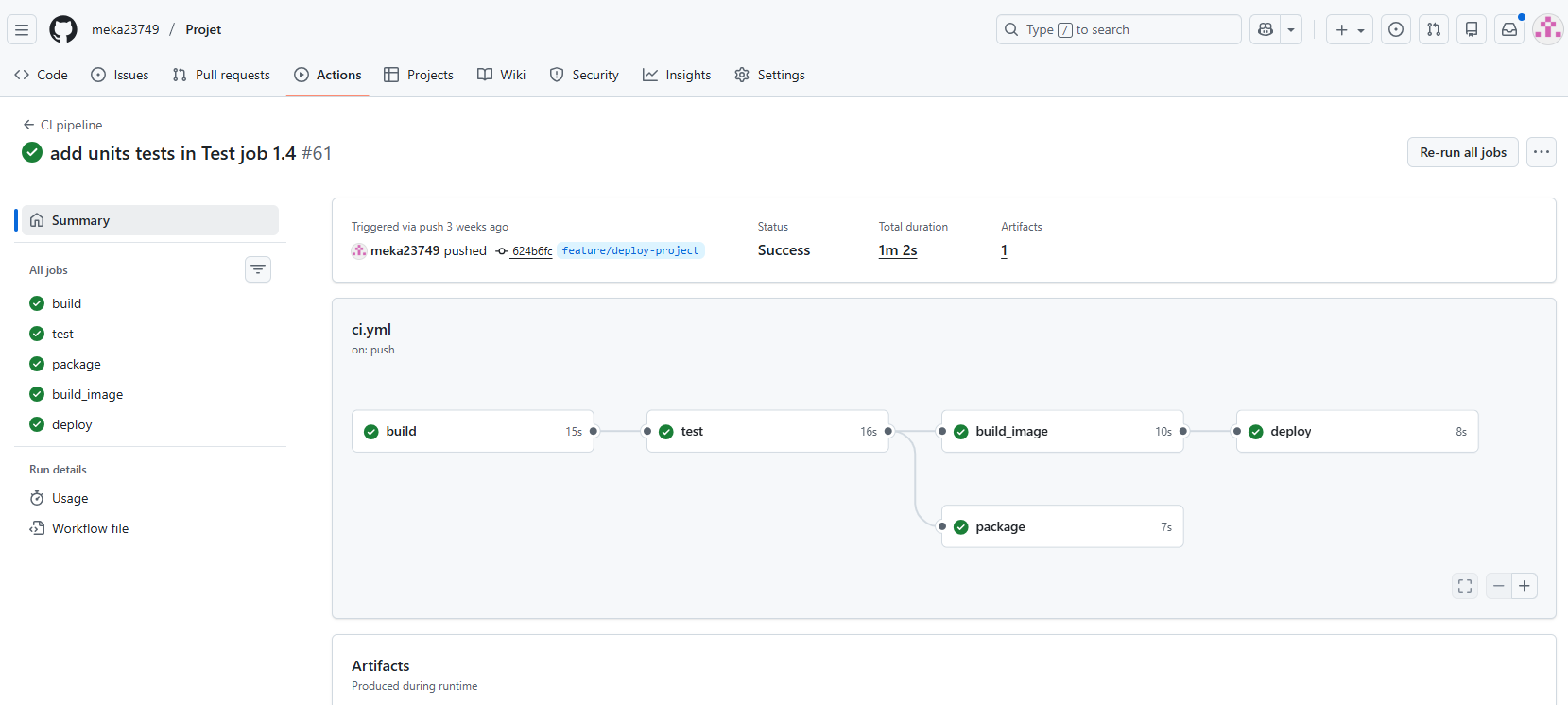
Task: Open the deploy job in sidebar
Action: [150, 424]
